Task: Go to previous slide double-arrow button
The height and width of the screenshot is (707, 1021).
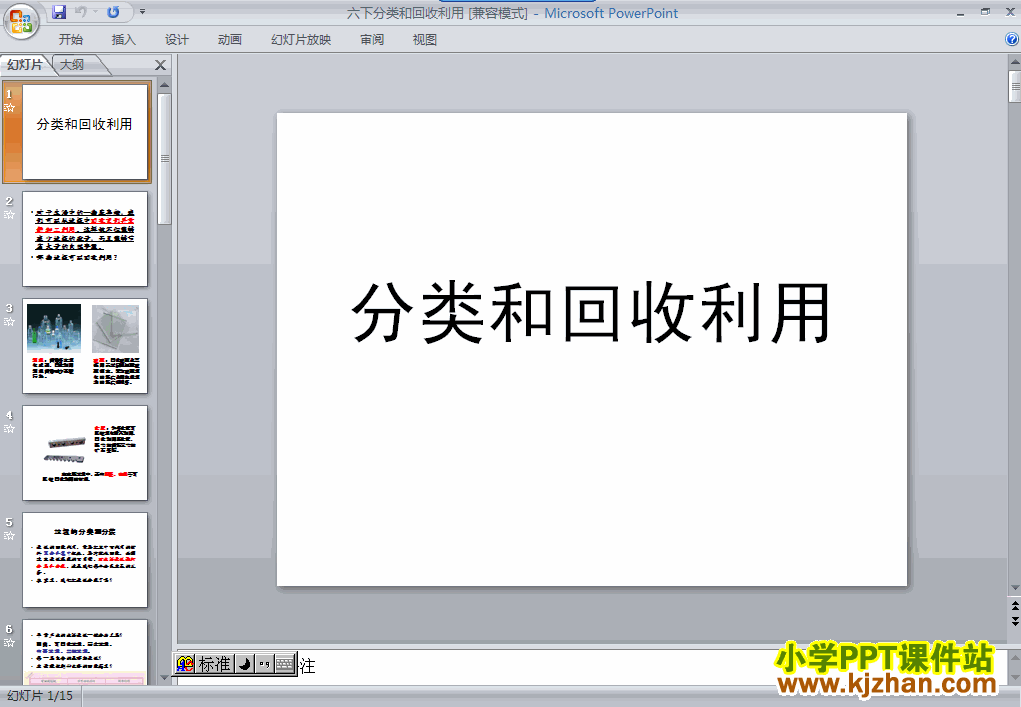Action: 1014,605
